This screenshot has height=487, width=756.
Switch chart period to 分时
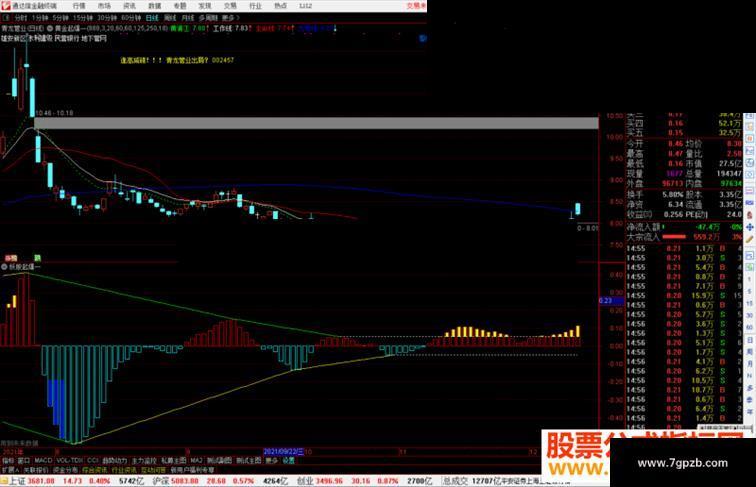pos(21,18)
